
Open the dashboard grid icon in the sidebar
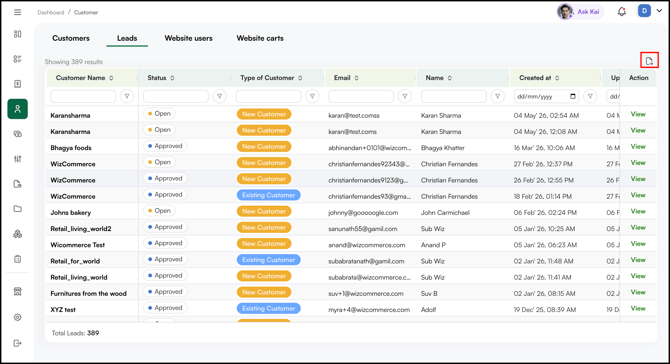18,34
